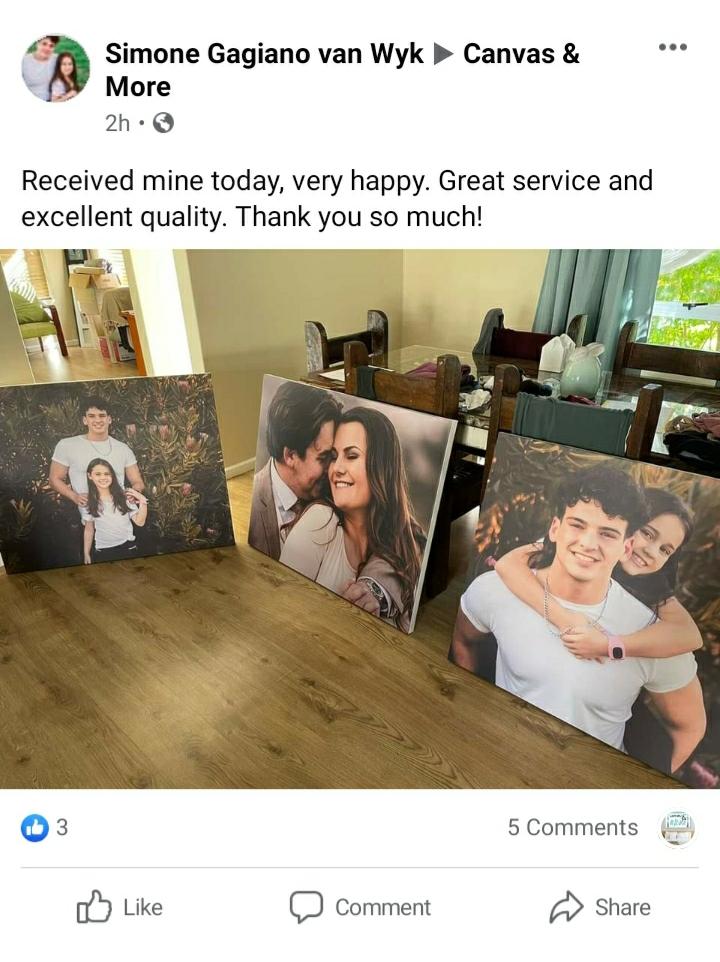720x962 pixels.
Task: Open the three-dot post options menu
Action: [x=673, y=47]
